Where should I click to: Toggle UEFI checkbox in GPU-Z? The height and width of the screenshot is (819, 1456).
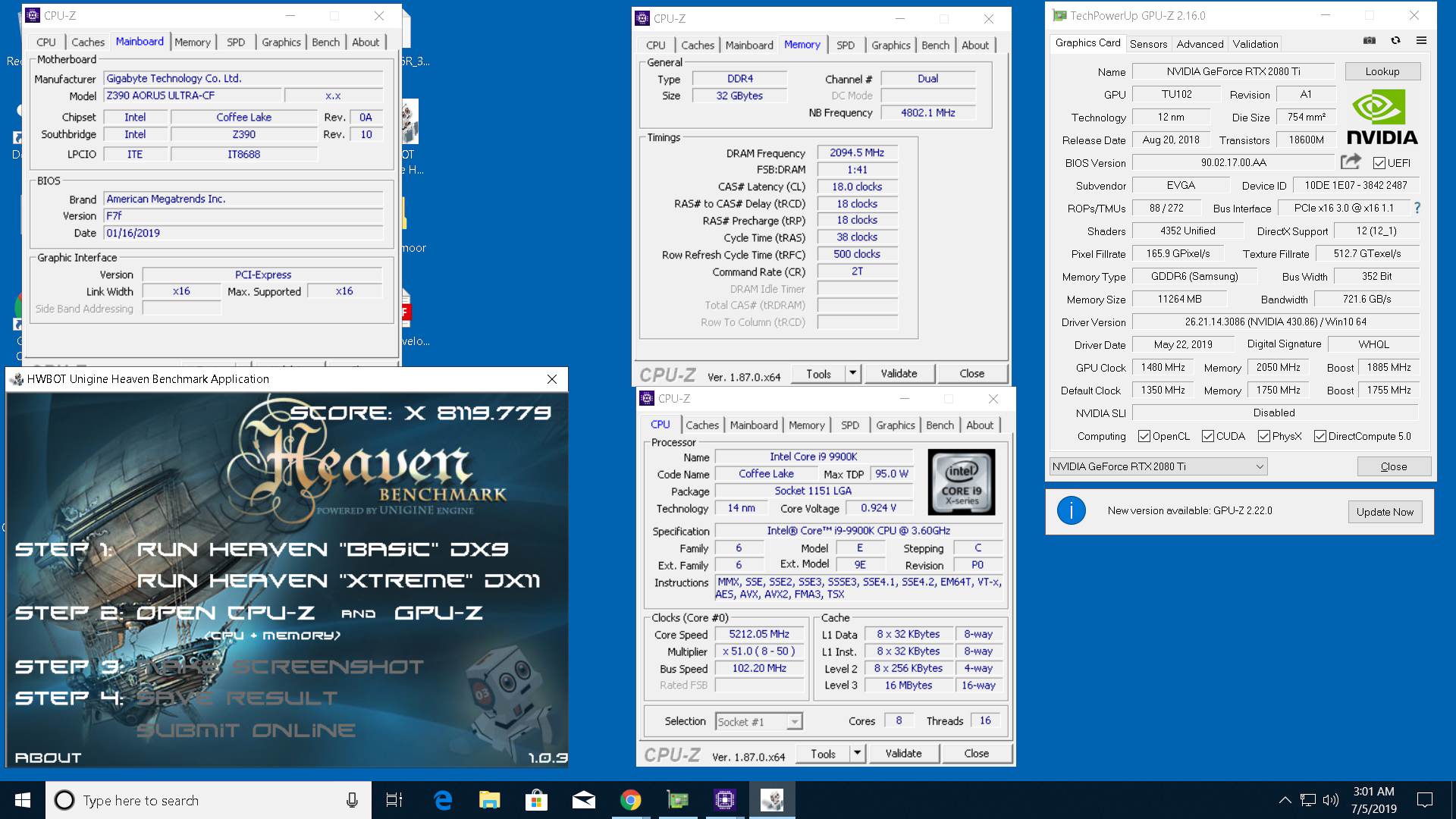coord(1379,163)
